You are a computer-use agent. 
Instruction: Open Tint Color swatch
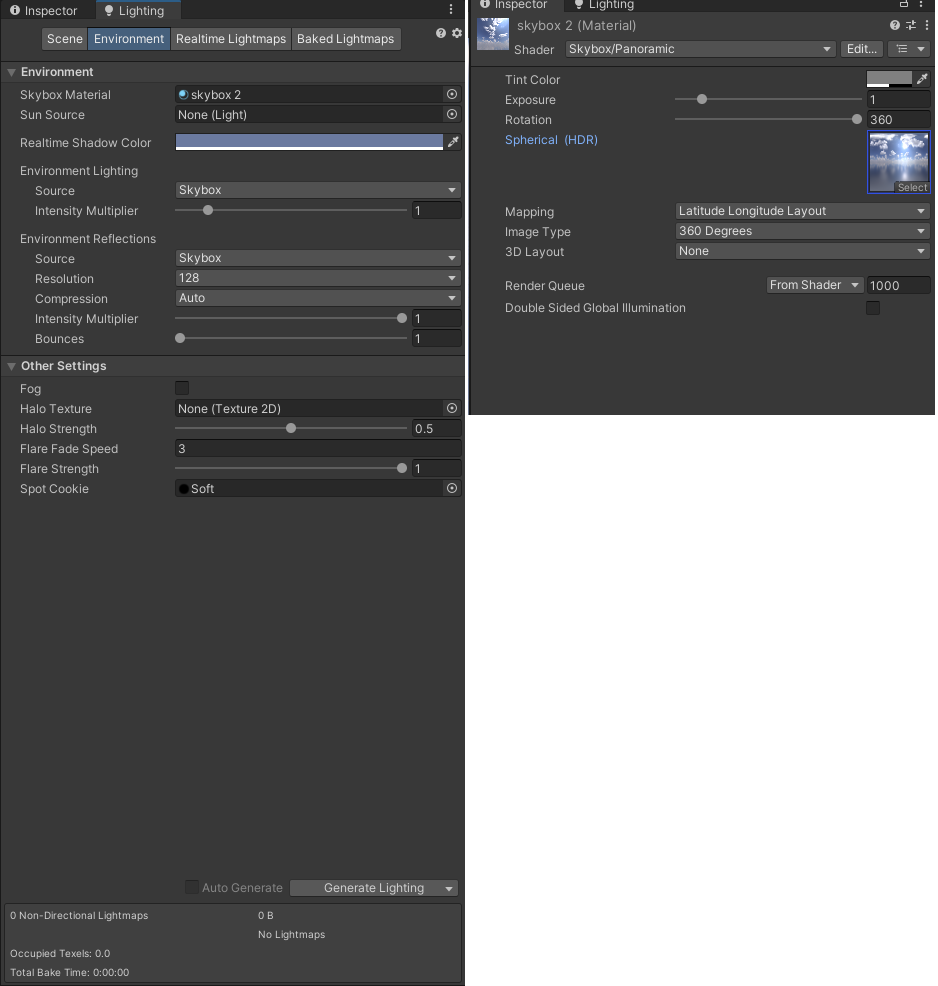889,79
